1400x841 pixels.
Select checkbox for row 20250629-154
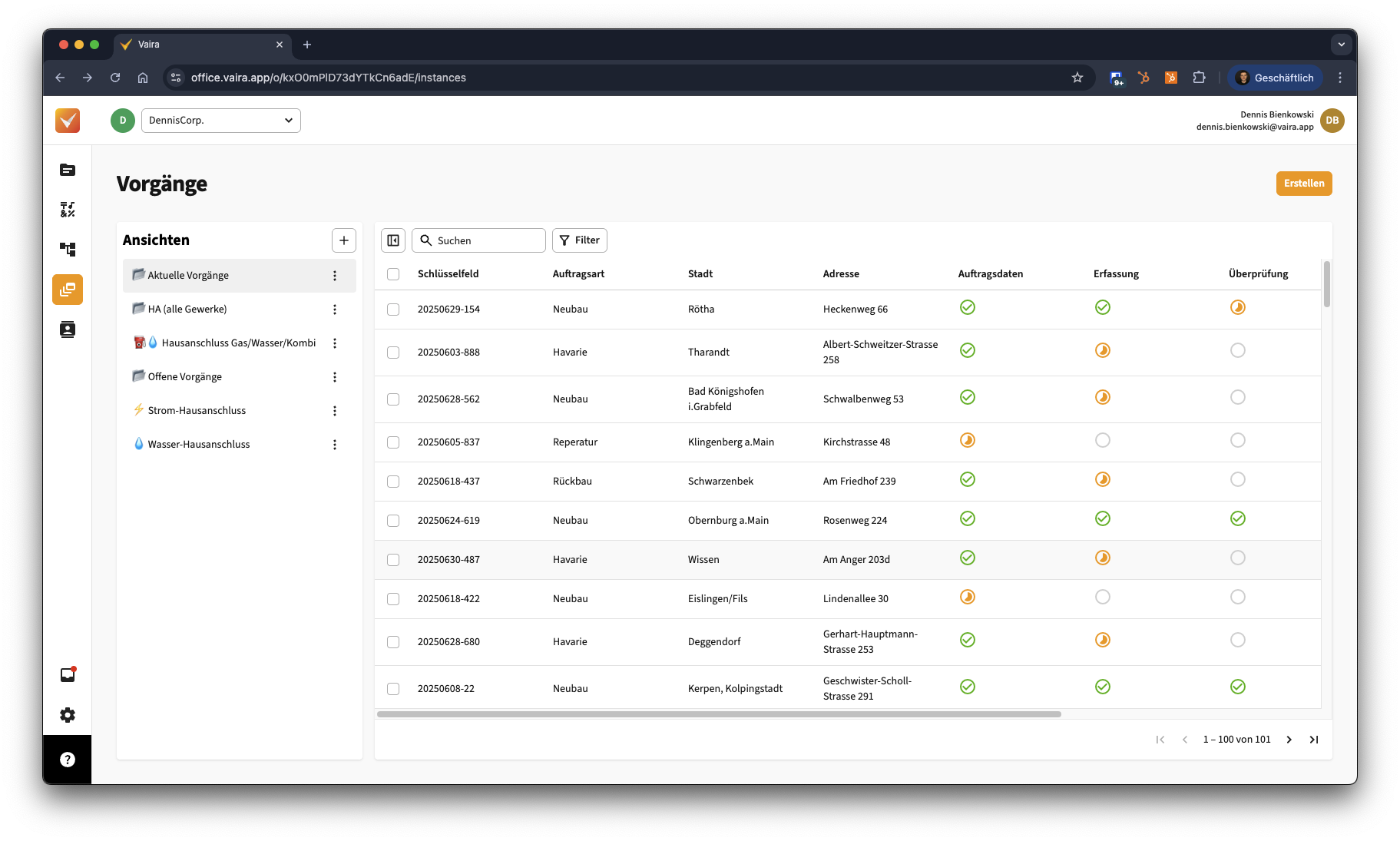(x=393, y=310)
